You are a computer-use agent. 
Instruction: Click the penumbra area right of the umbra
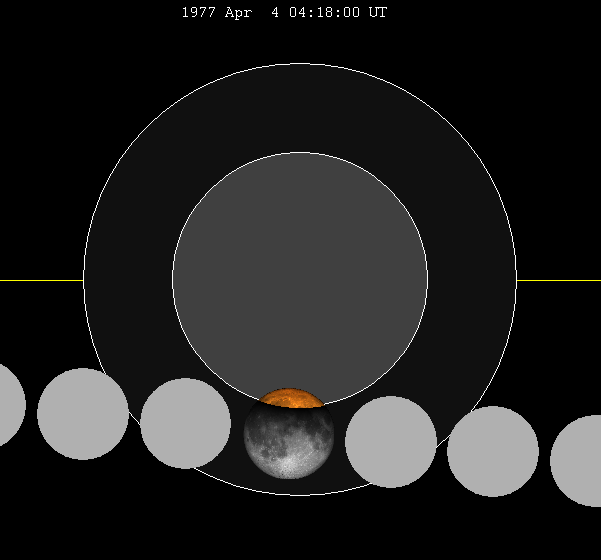[x=472, y=280]
